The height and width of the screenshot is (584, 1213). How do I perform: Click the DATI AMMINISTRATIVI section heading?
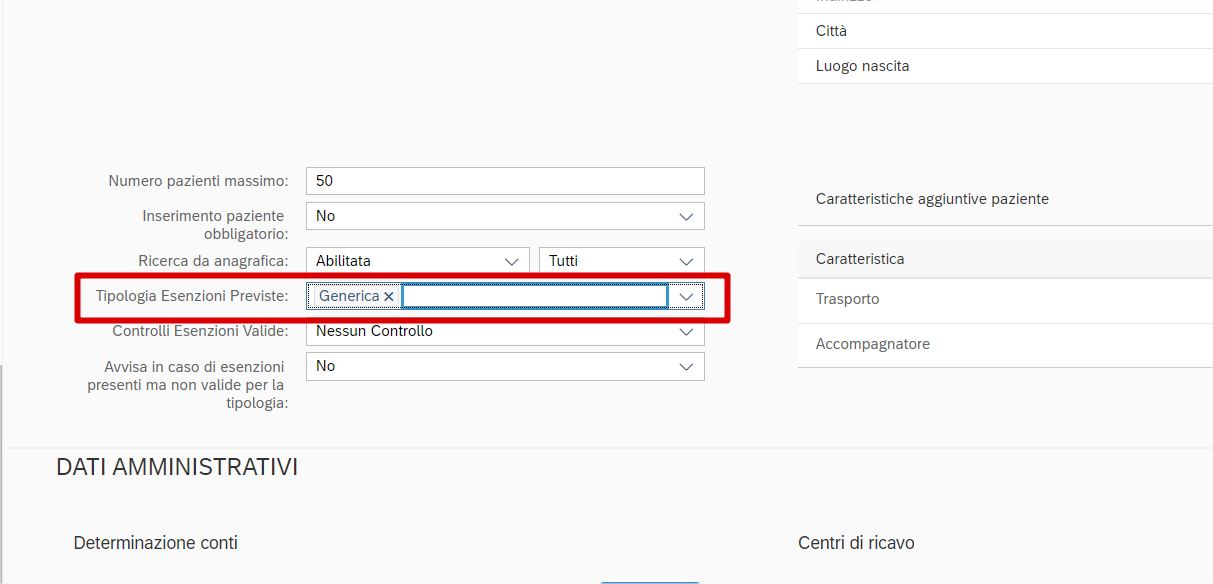177,467
